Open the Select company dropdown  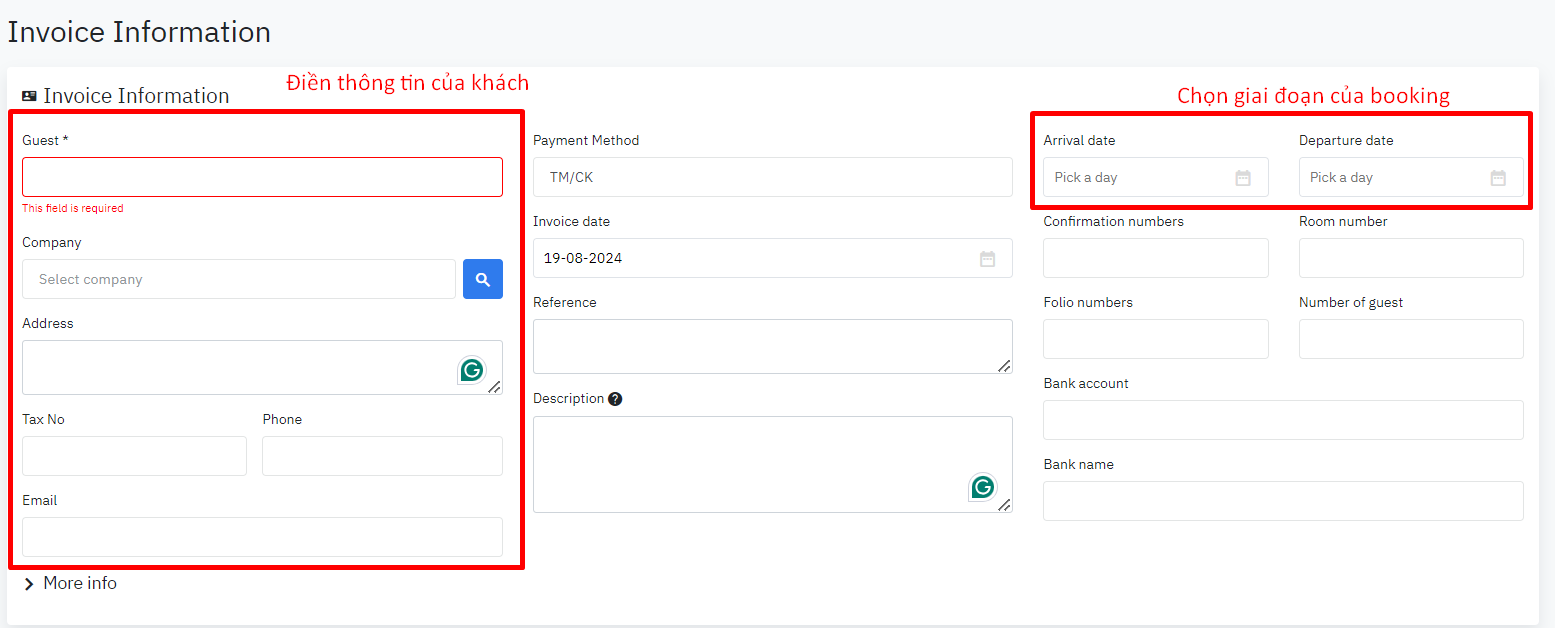238,279
